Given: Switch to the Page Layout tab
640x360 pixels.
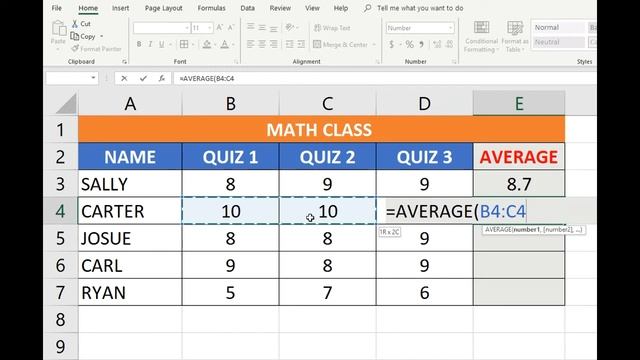Looking at the screenshot, I should coord(164,8).
